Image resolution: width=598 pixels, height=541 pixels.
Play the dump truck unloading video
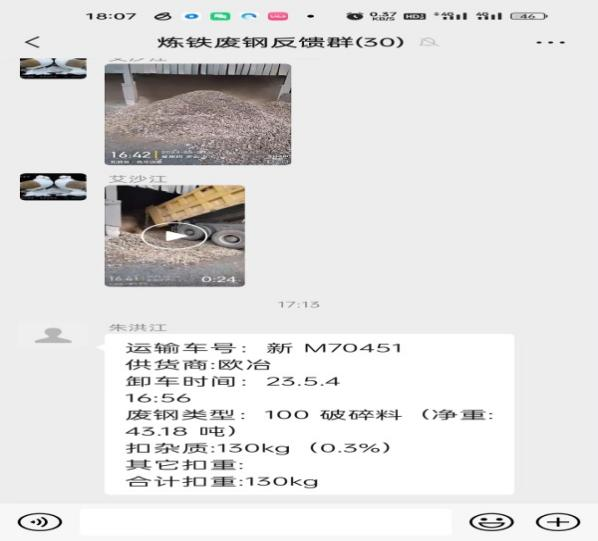[x=175, y=236]
